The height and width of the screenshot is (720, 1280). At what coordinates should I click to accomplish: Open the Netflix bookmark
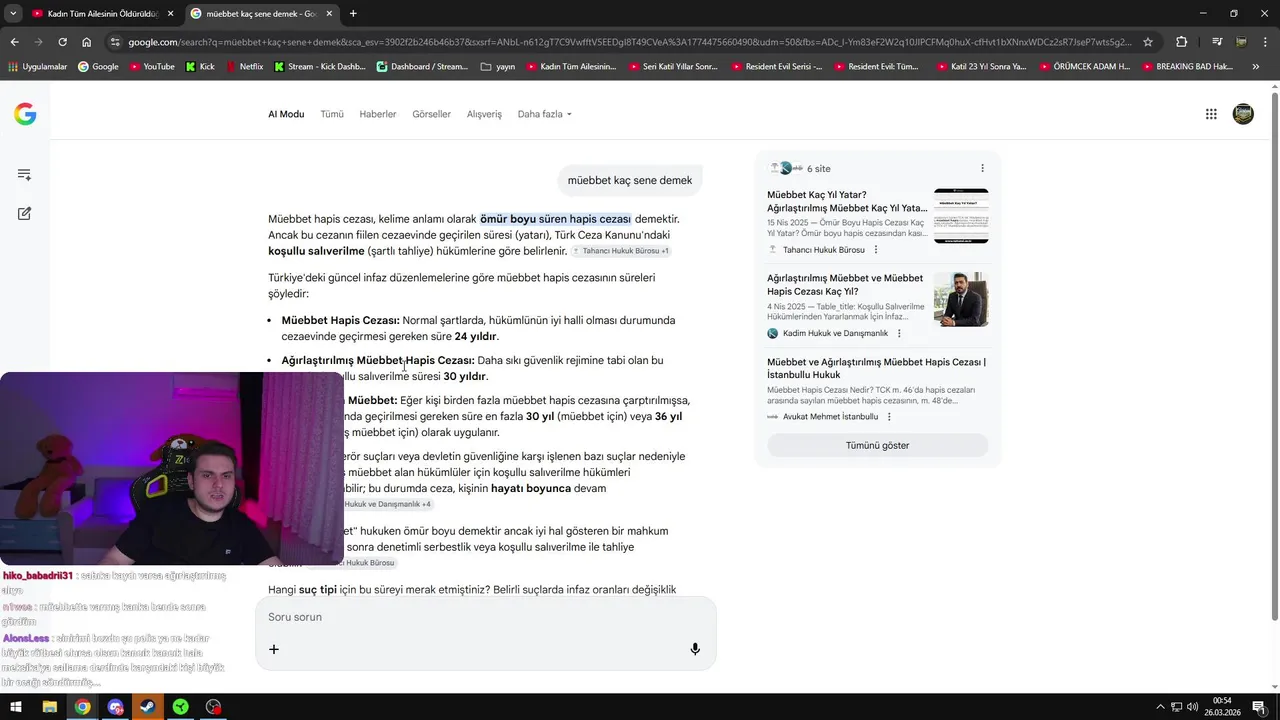pos(243,67)
